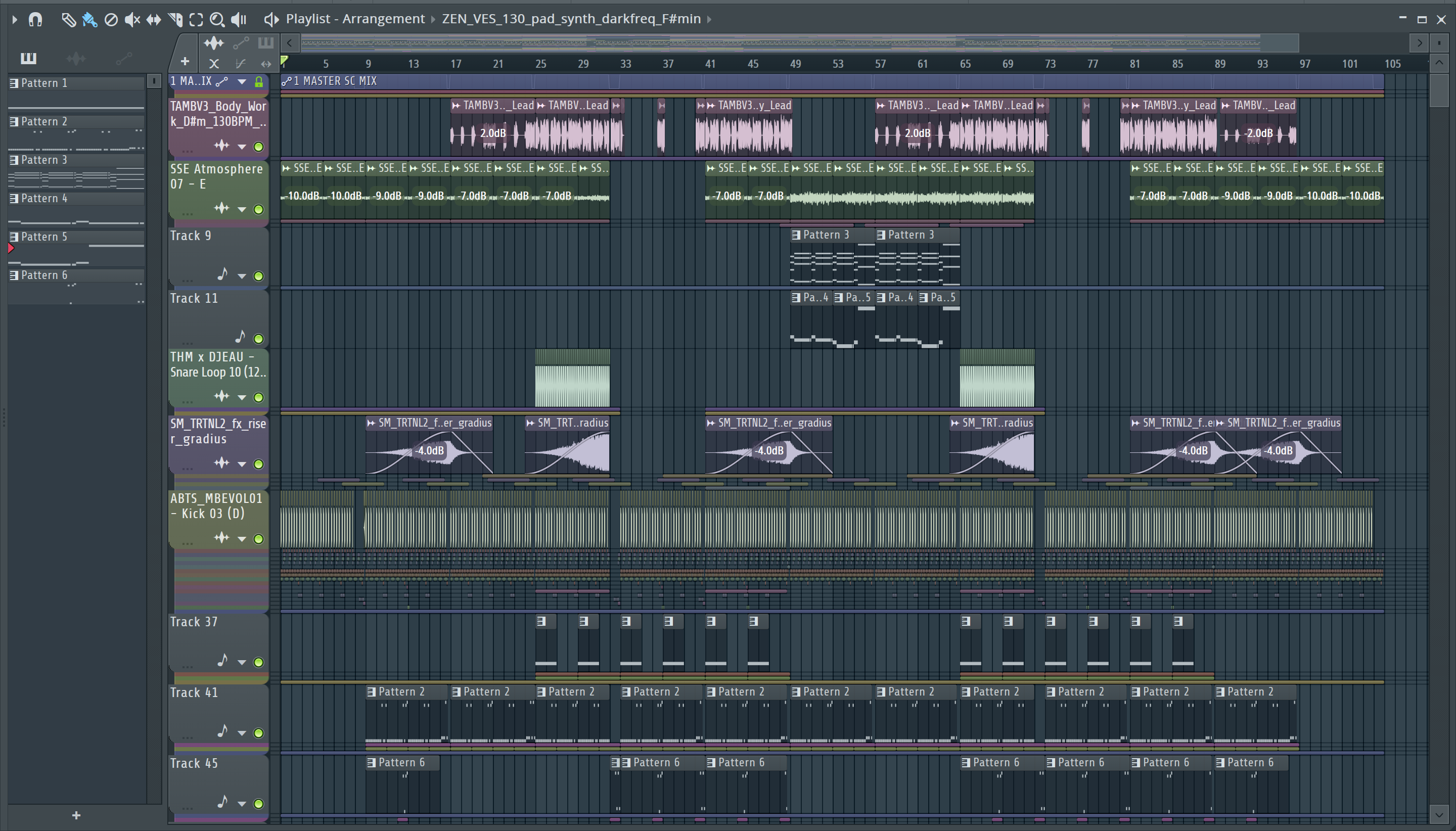This screenshot has width=1456, height=831.
Task: Open Track 37 dropdown arrow
Action: click(x=242, y=663)
